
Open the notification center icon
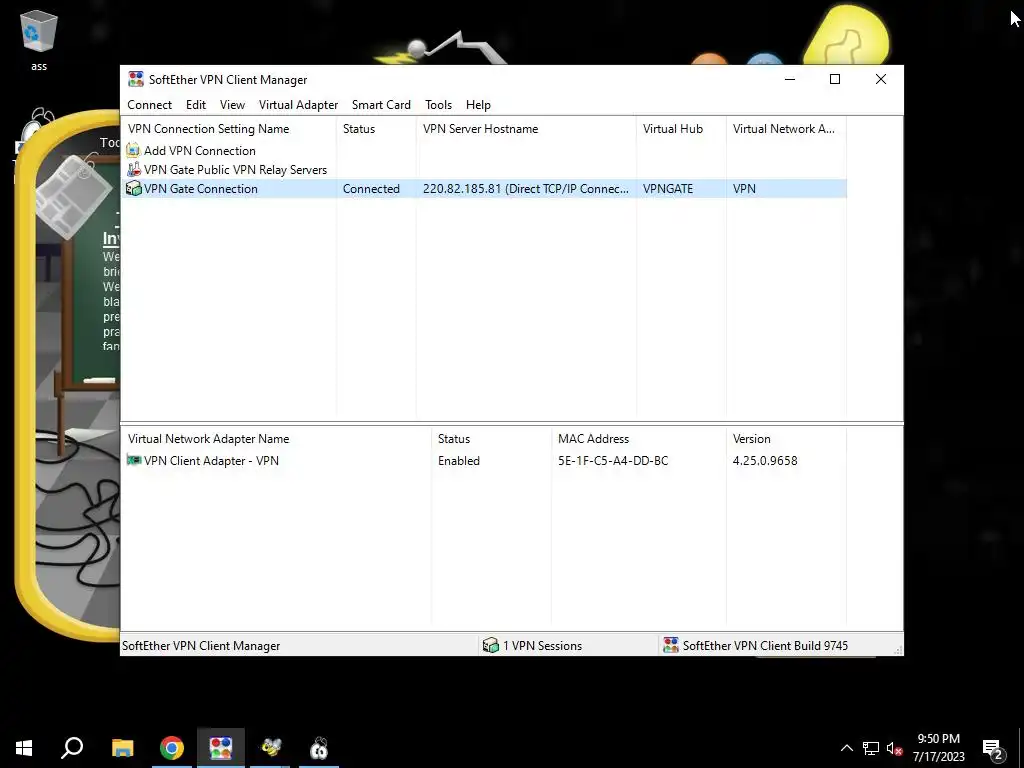click(993, 749)
